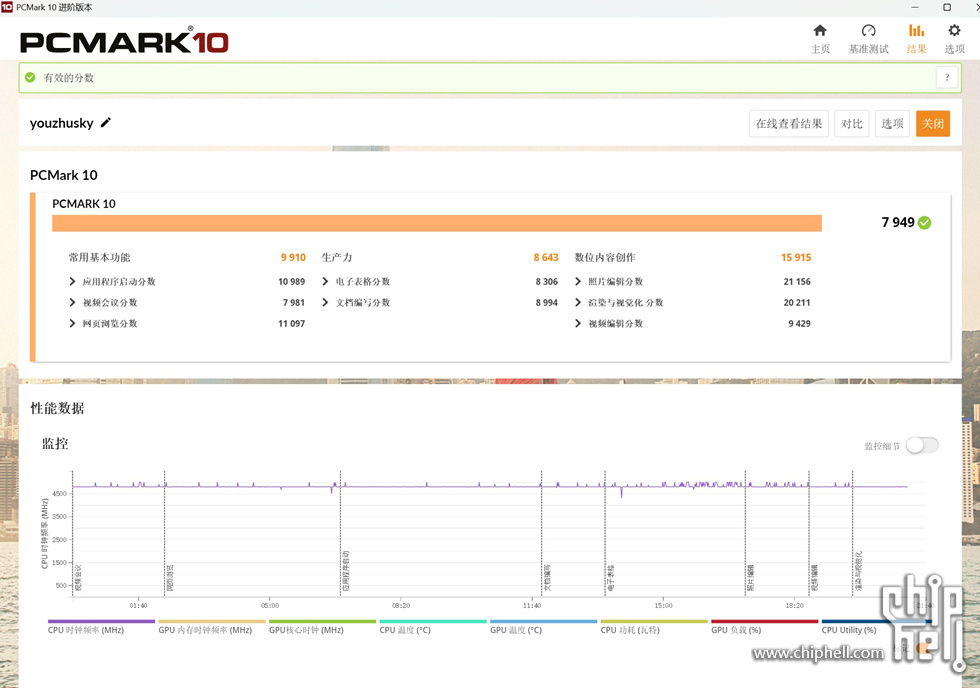This screenshot has width=980, height=688.
Task: Click the 有效的分数 status text
Action: (x=69, y=77)
